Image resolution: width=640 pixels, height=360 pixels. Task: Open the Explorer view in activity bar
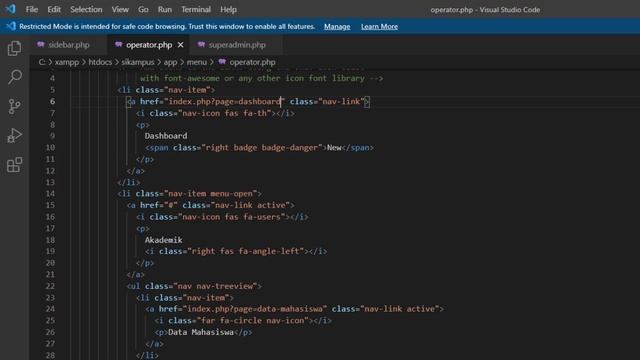pos(14,48)
